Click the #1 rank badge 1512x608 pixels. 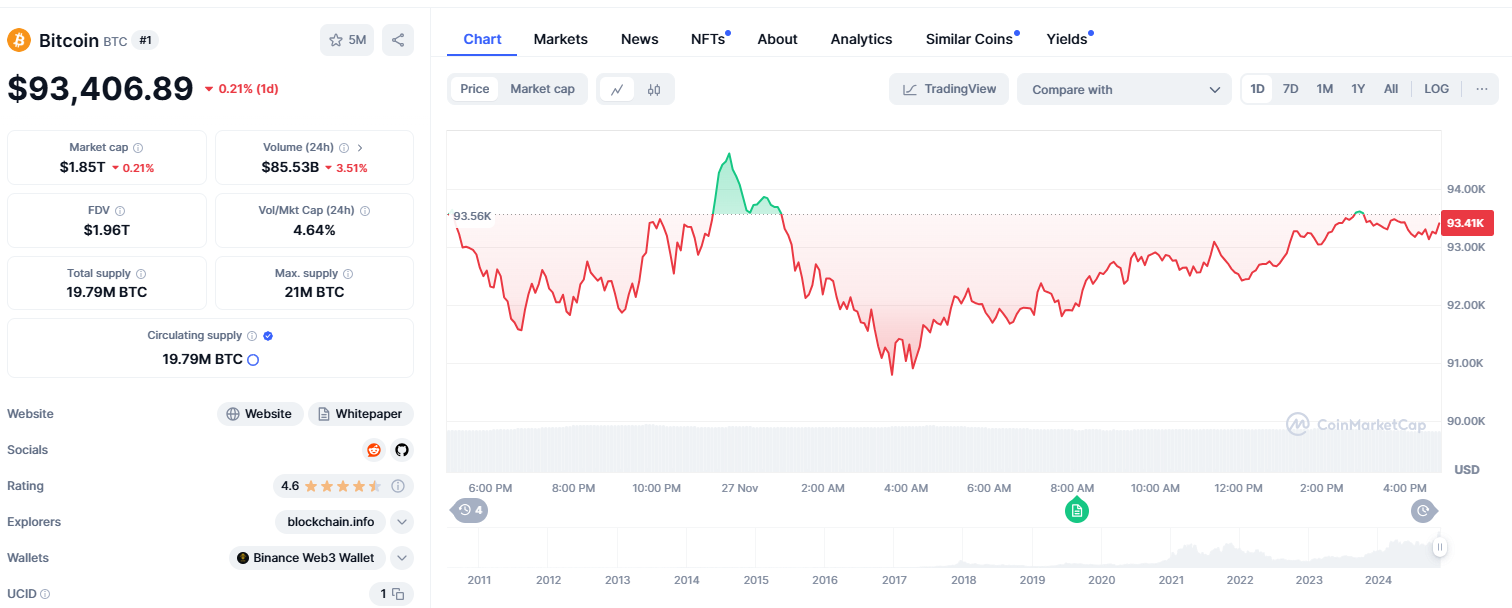pos(146,40)
